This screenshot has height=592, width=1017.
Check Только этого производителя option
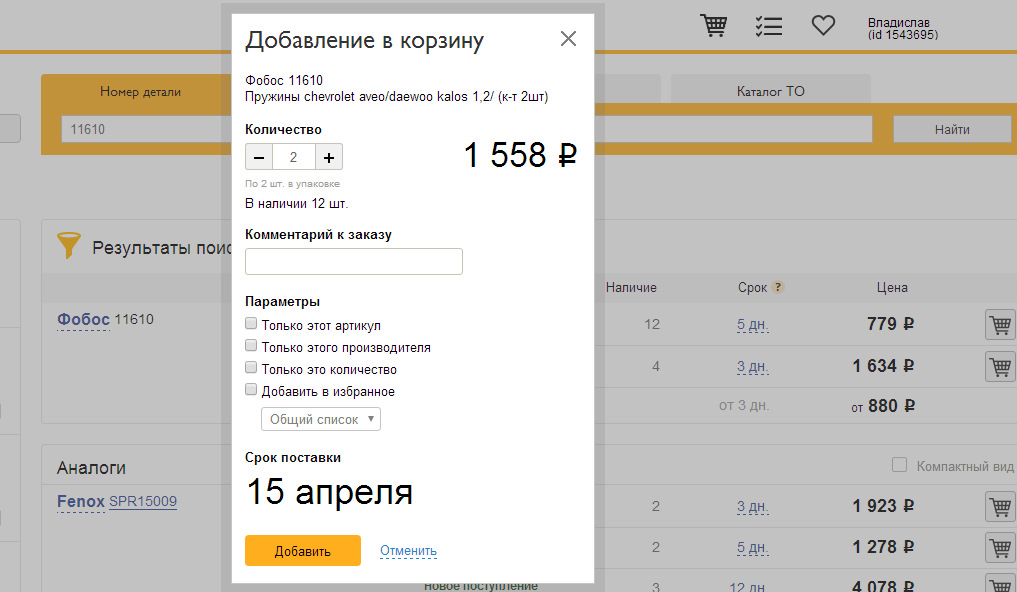252,346
